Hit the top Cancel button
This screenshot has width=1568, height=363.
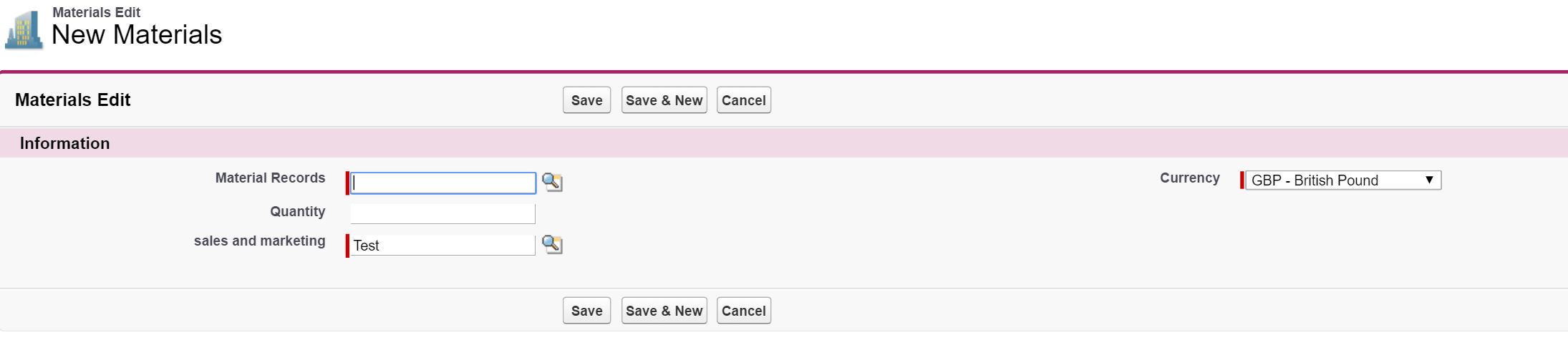743,100
